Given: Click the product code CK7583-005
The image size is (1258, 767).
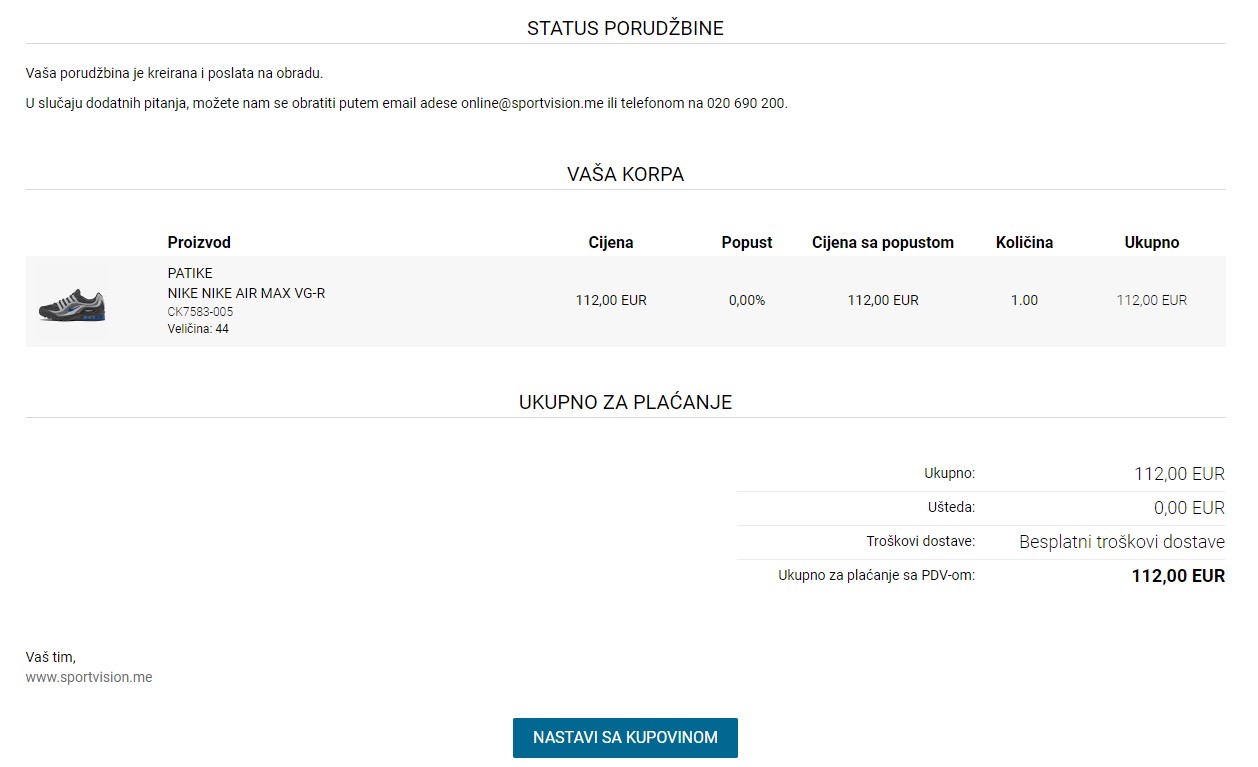Looking at the screenshot, I should (x=200, y=312).
